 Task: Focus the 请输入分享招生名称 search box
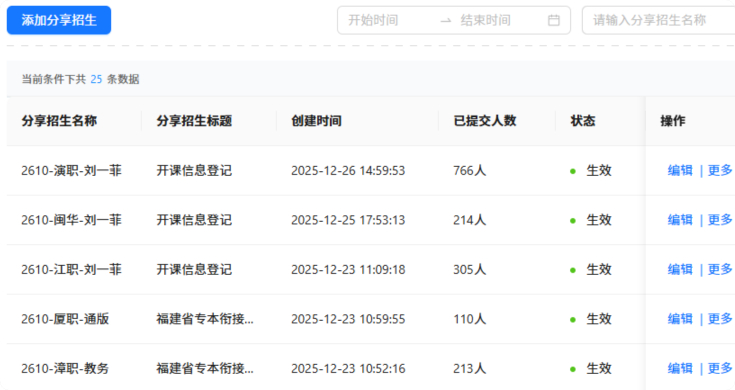click(658, 20)
